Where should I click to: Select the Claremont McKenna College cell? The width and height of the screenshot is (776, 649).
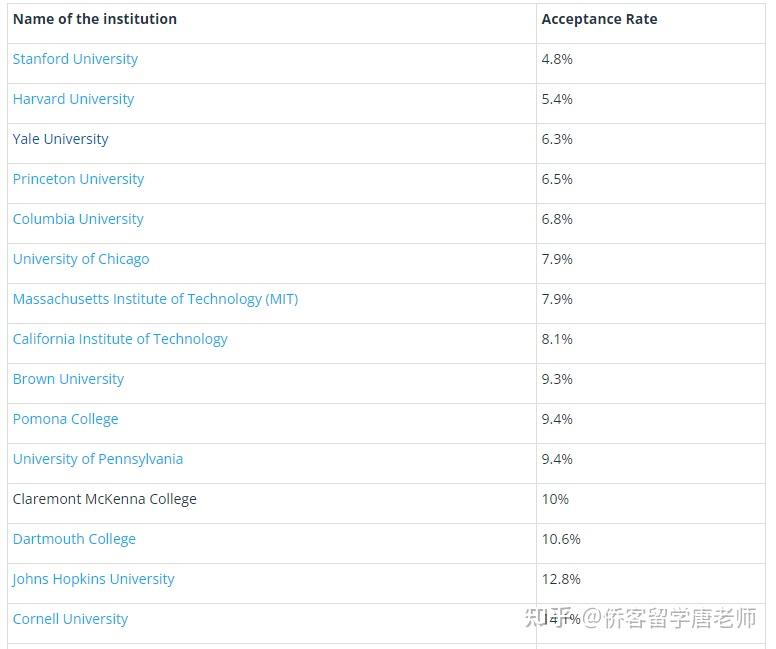pos(104,499)
